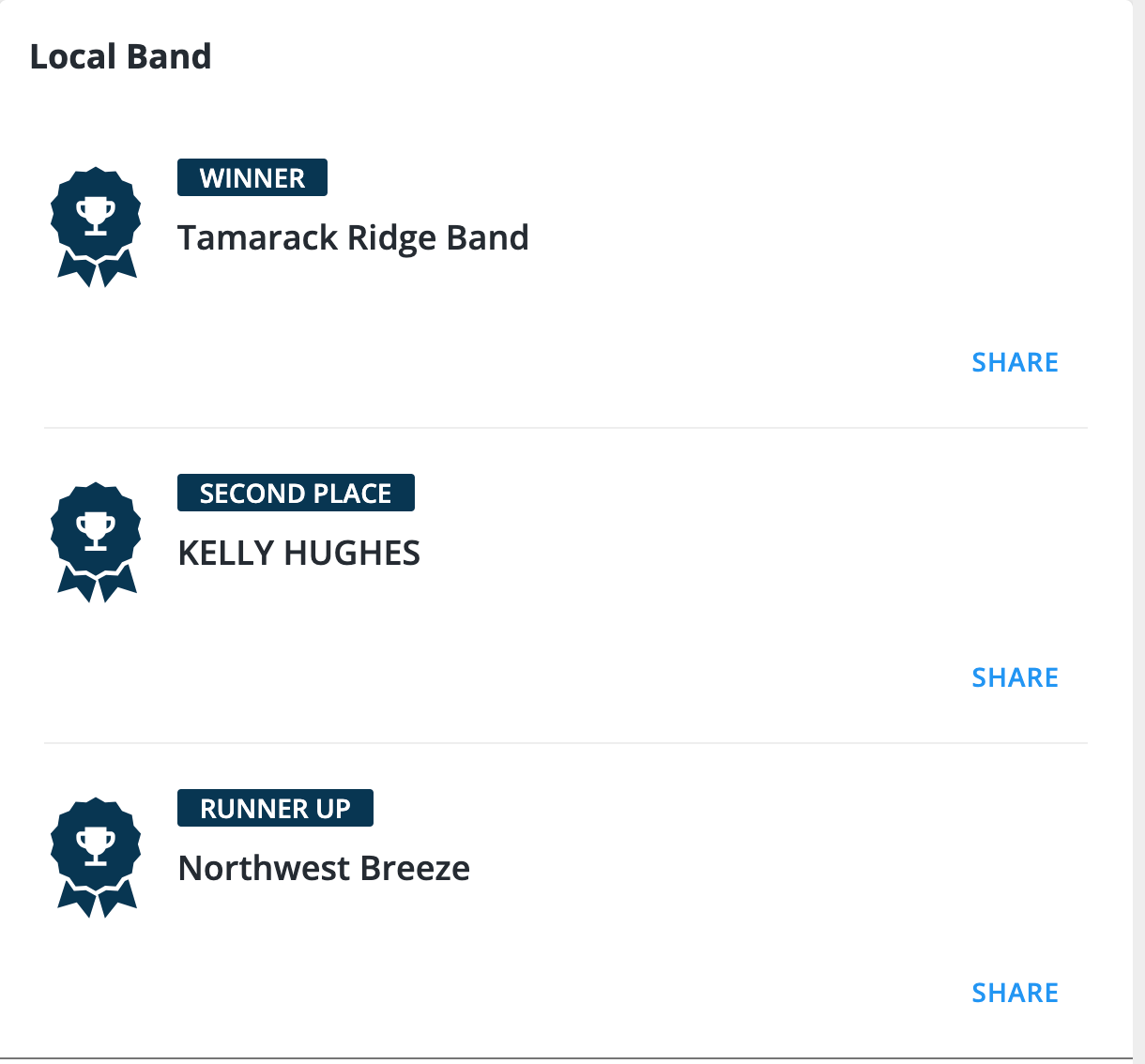Click the gray strip along the card's right edge
Viewport: 1145px width, 1064px height.
click(x=1138, y=525)
